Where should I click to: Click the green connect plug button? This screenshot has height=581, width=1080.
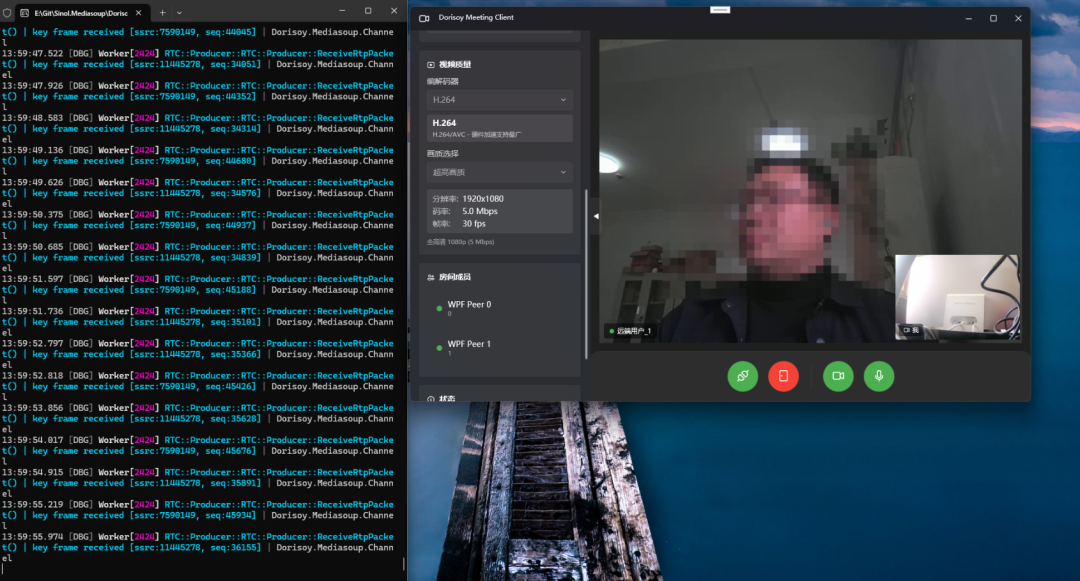pos(742,376)
